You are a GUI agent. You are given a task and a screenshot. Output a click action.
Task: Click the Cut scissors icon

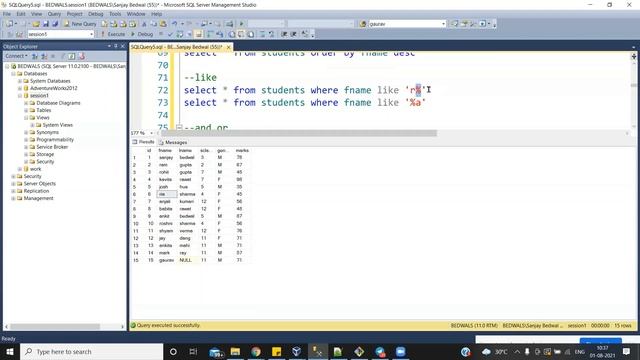tap(144, 24)
